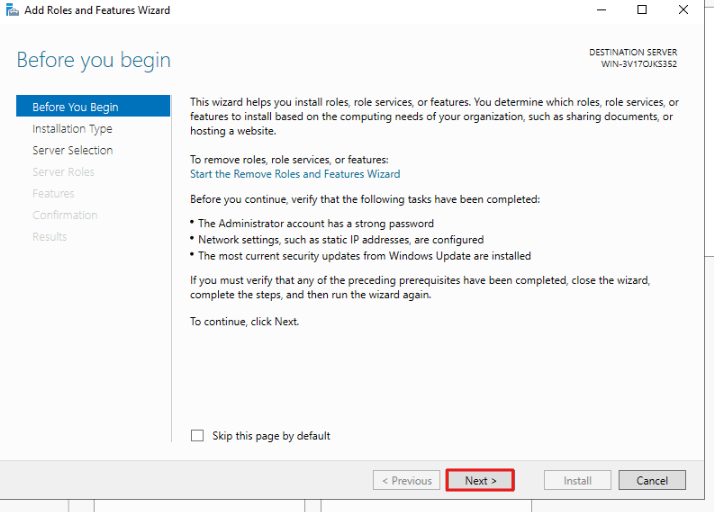The height and width of the screenshot is (512, 714).
Task: Select the Confirmation step
Action: (65, 215)
